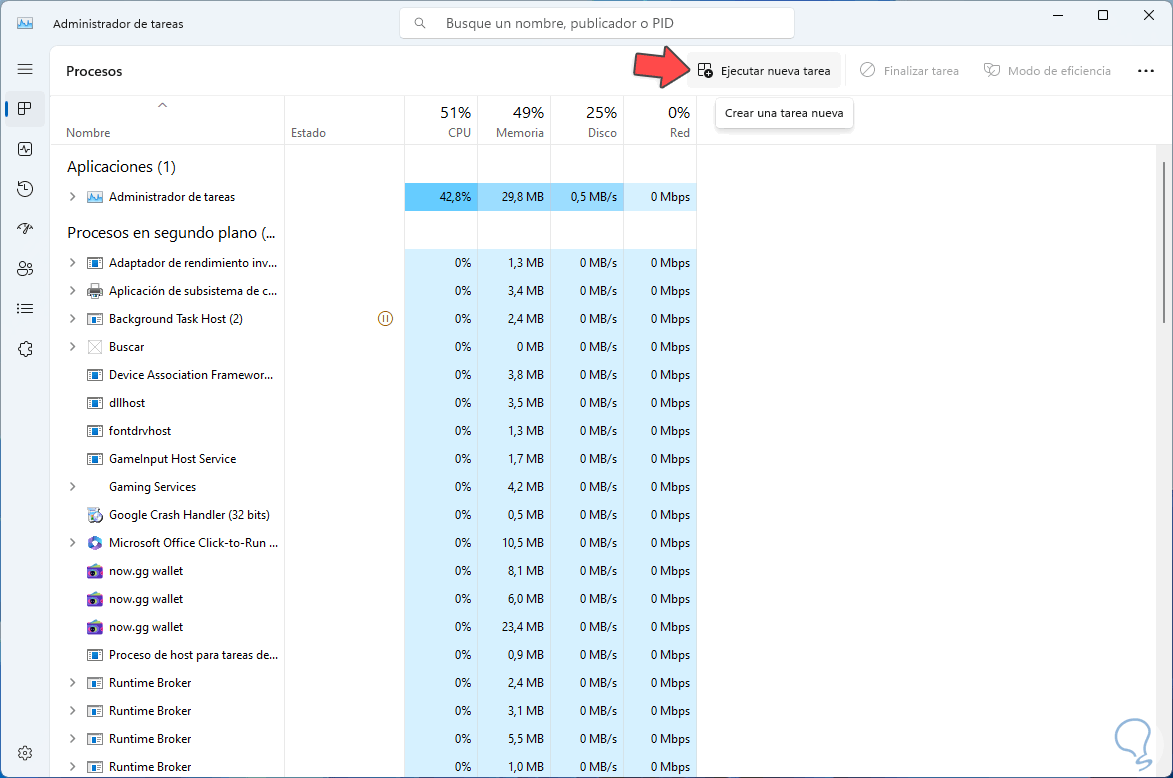Click the dllhost process icon
Screen dimensions: 1173x778
click(95, 403)
